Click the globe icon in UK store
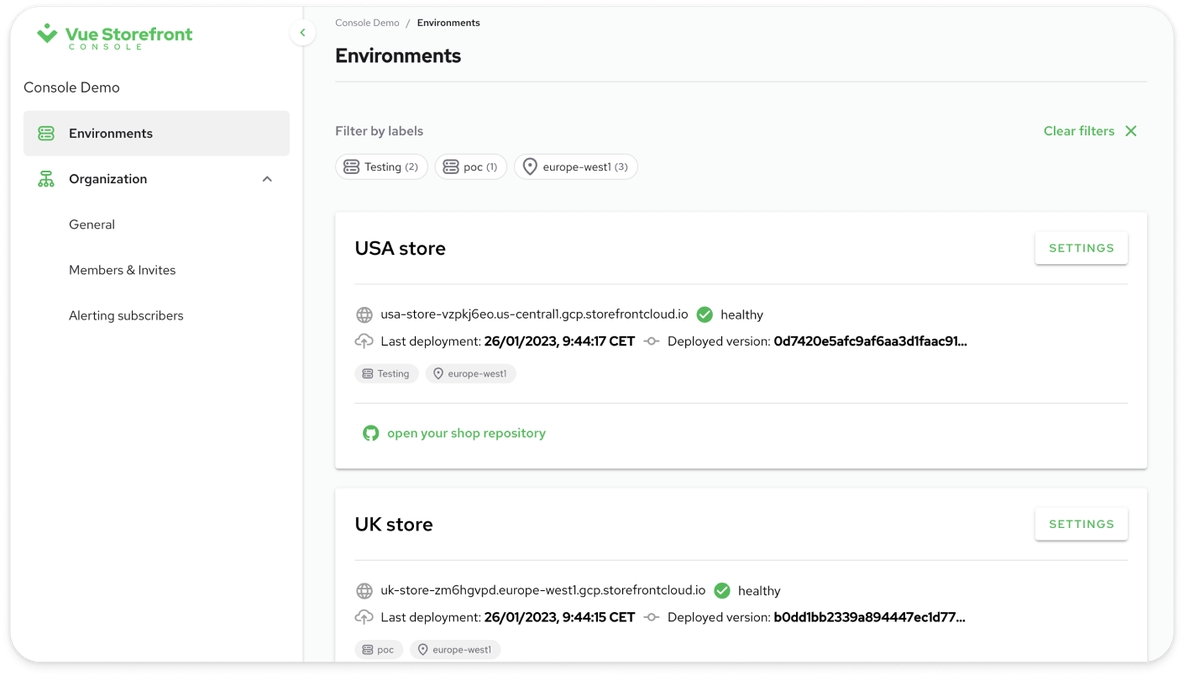1184x676 pixels. [x=364, y=591]
